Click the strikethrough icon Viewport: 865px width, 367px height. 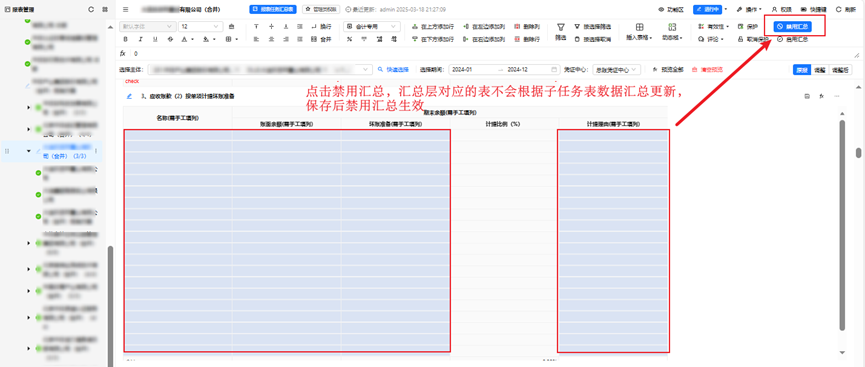pyautogui.click(x=170, y=39)
